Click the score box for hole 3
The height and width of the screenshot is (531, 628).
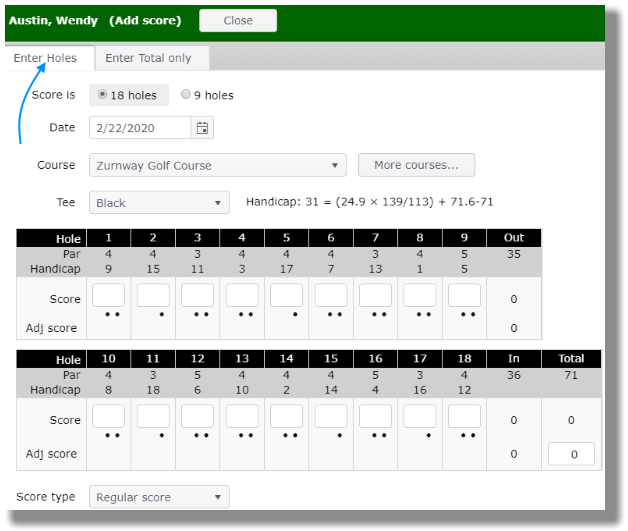click(197, 295)
